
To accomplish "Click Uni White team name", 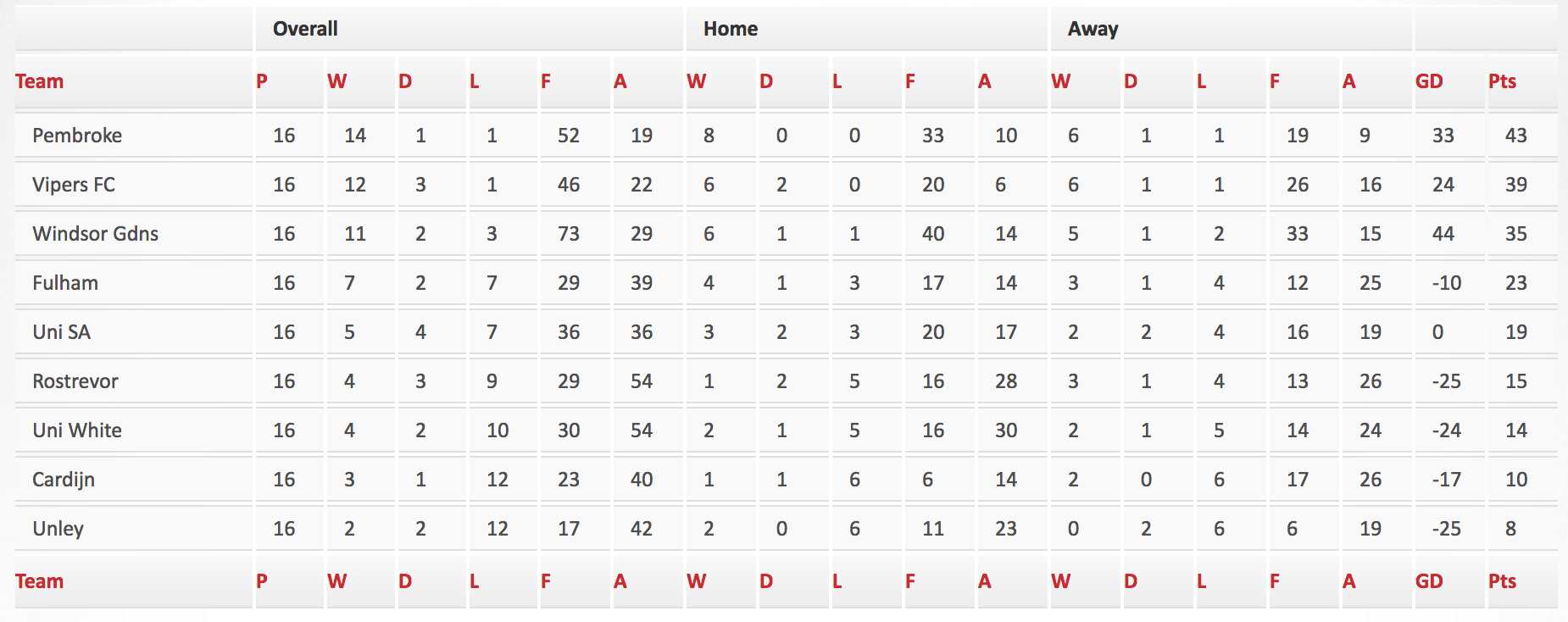I will click(77, 430).
